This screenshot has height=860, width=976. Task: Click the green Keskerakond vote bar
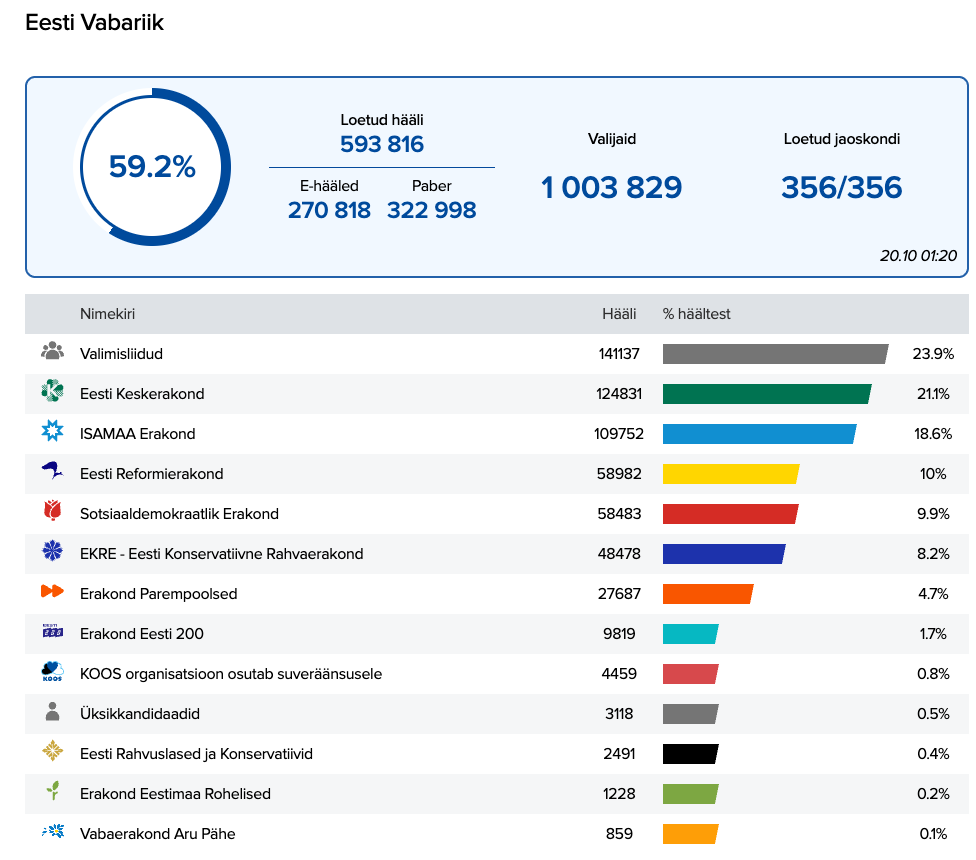[766, 394]
